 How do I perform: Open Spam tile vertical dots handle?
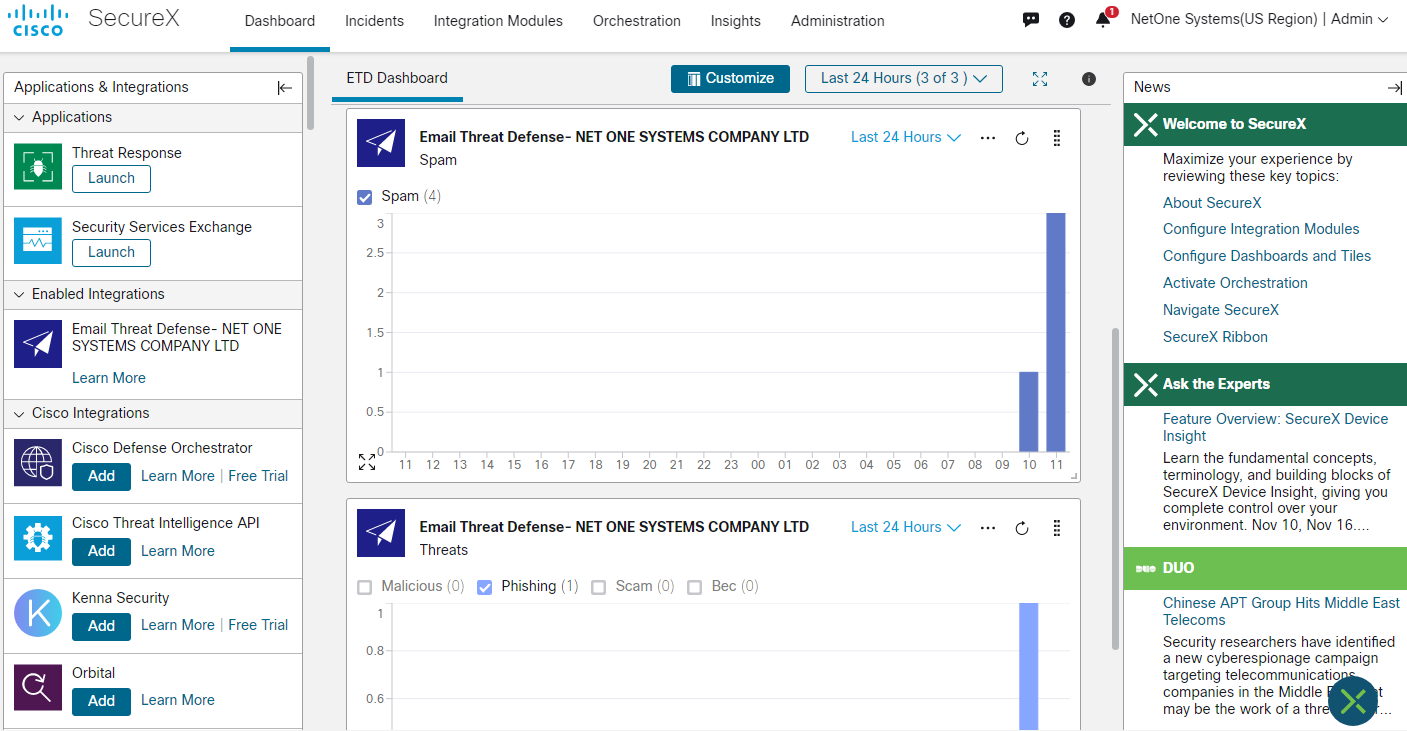(1057, 138)
